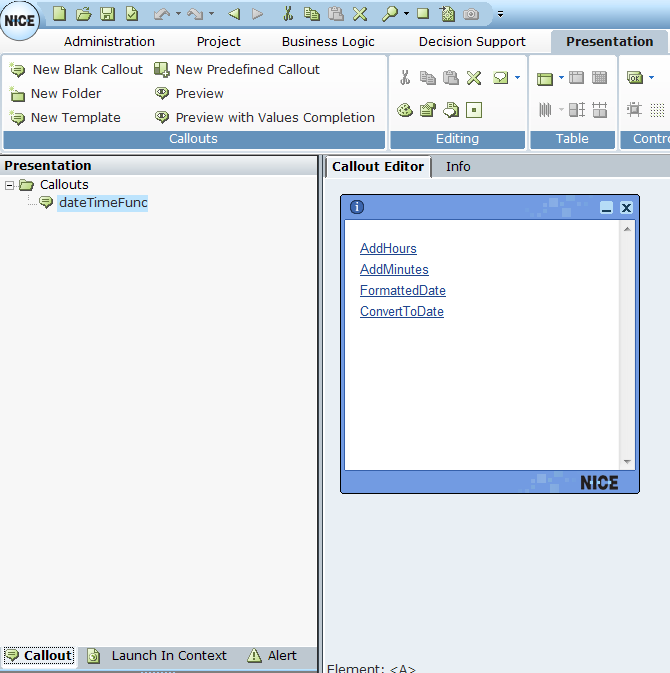Open the Undo dropdown arrow

click(178, 14)
